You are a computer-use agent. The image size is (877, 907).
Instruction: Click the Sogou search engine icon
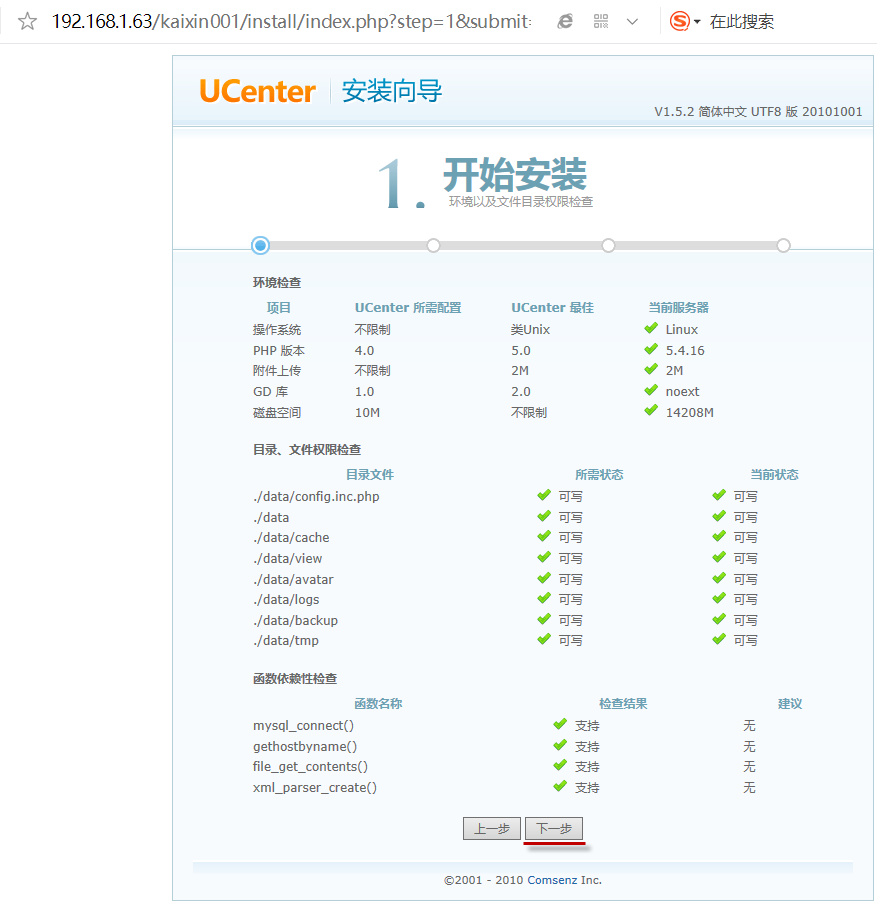[x=680, y=21]
